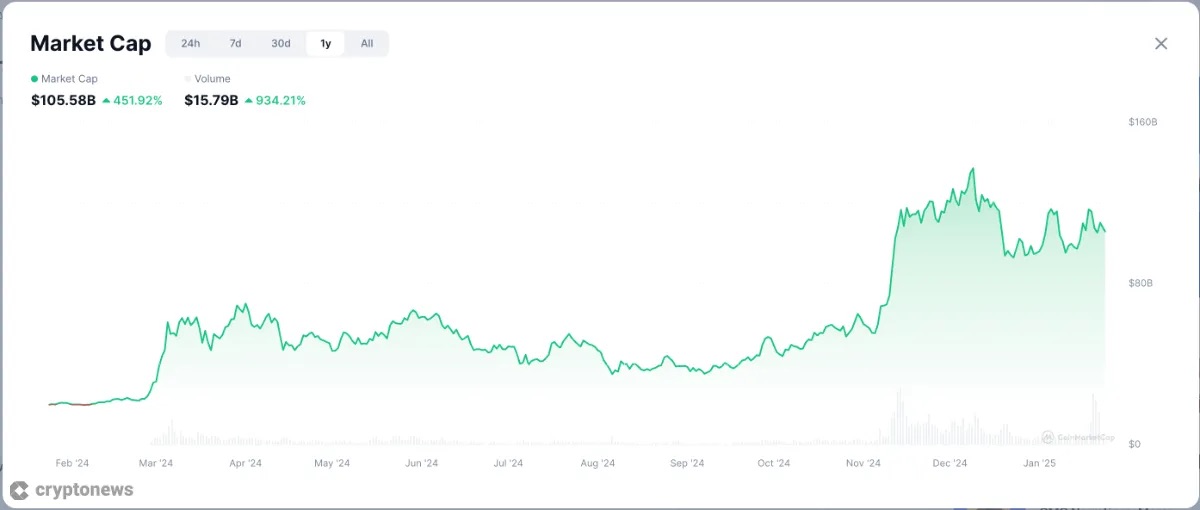Click the $105.58B market cap value
Viewport: 1200px width, 510px height.
pyautogui.click(x=63, y=100)
